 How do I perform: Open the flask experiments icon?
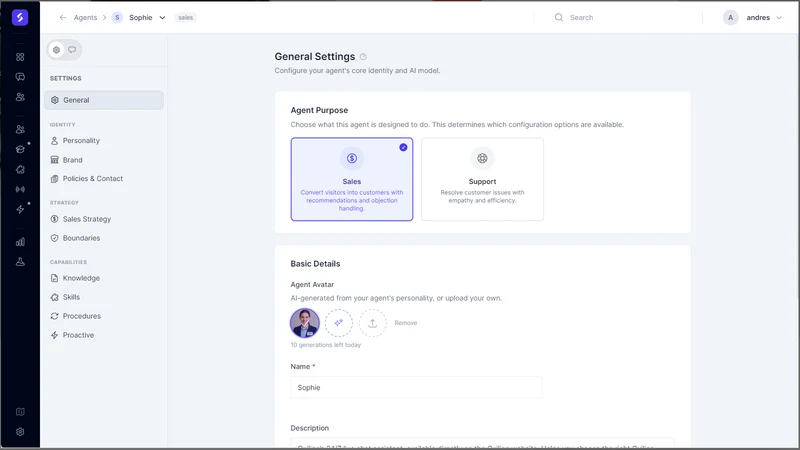coord(20,262)
